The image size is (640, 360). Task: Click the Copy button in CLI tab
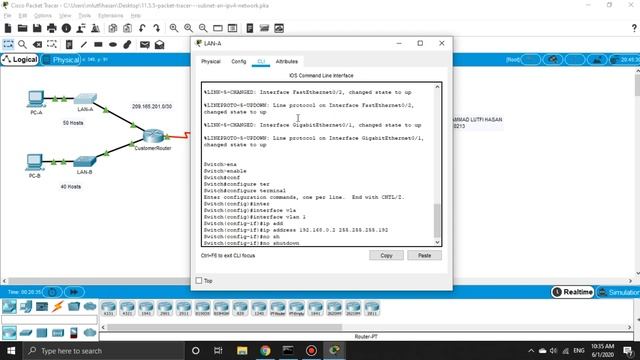pyautogui.click(x=386, y=255)
